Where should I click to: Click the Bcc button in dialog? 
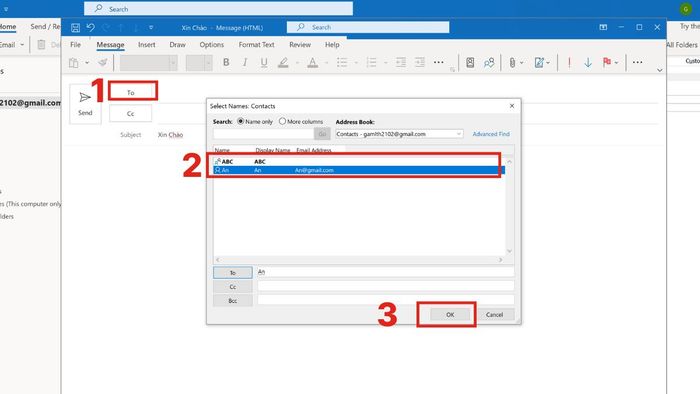click(233, 301)
